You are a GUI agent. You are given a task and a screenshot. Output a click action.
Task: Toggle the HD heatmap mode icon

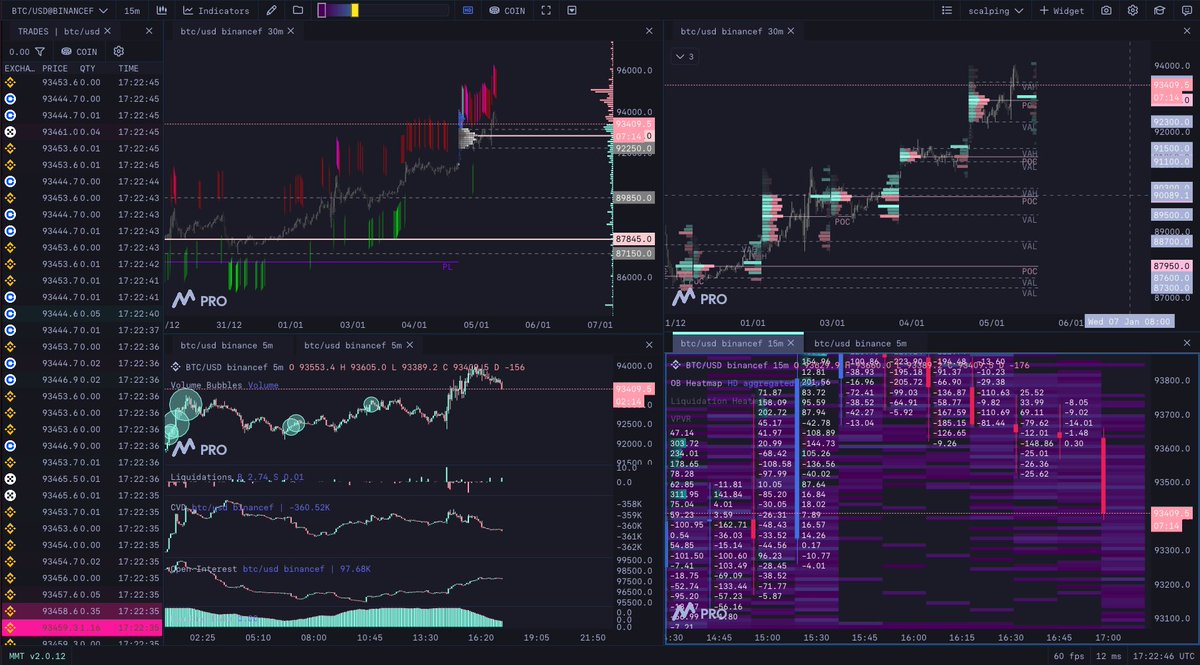pyautogui.click(x=469, y=10)
